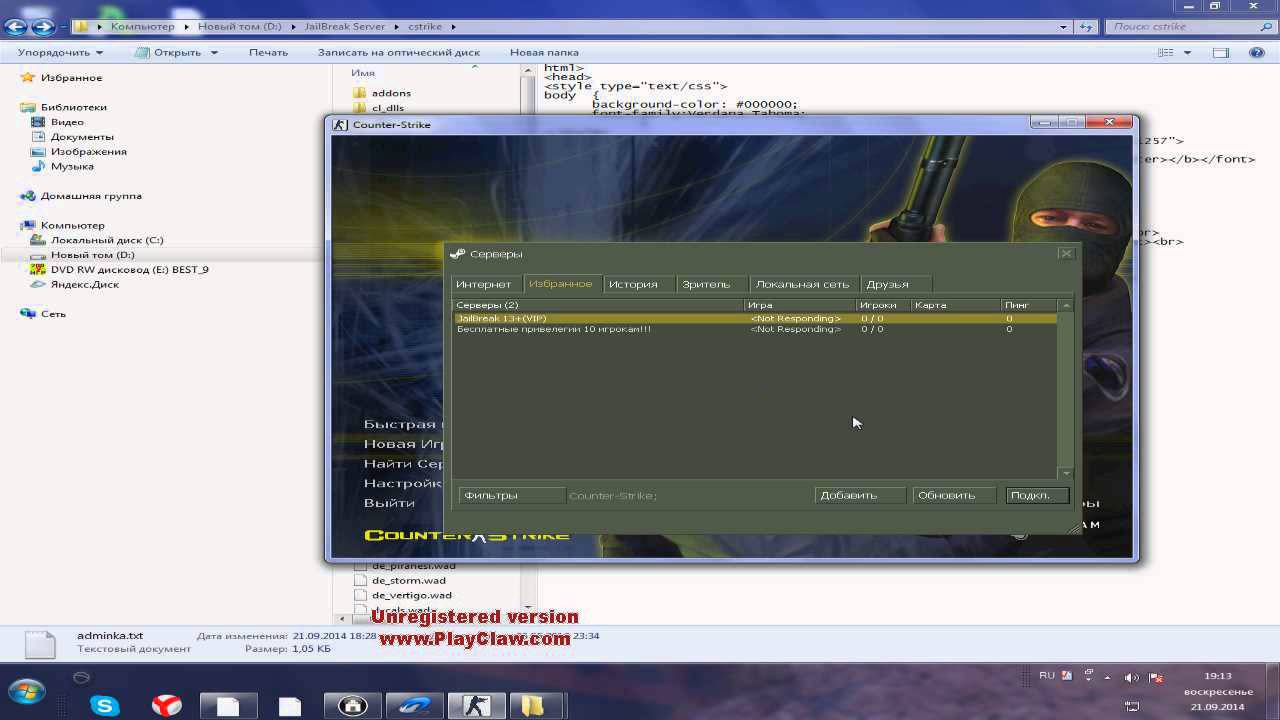The width and height of the screenshot is (1280, 720).
Task: Click the Steam icon in the Серверы title
Action: [457, 254]
